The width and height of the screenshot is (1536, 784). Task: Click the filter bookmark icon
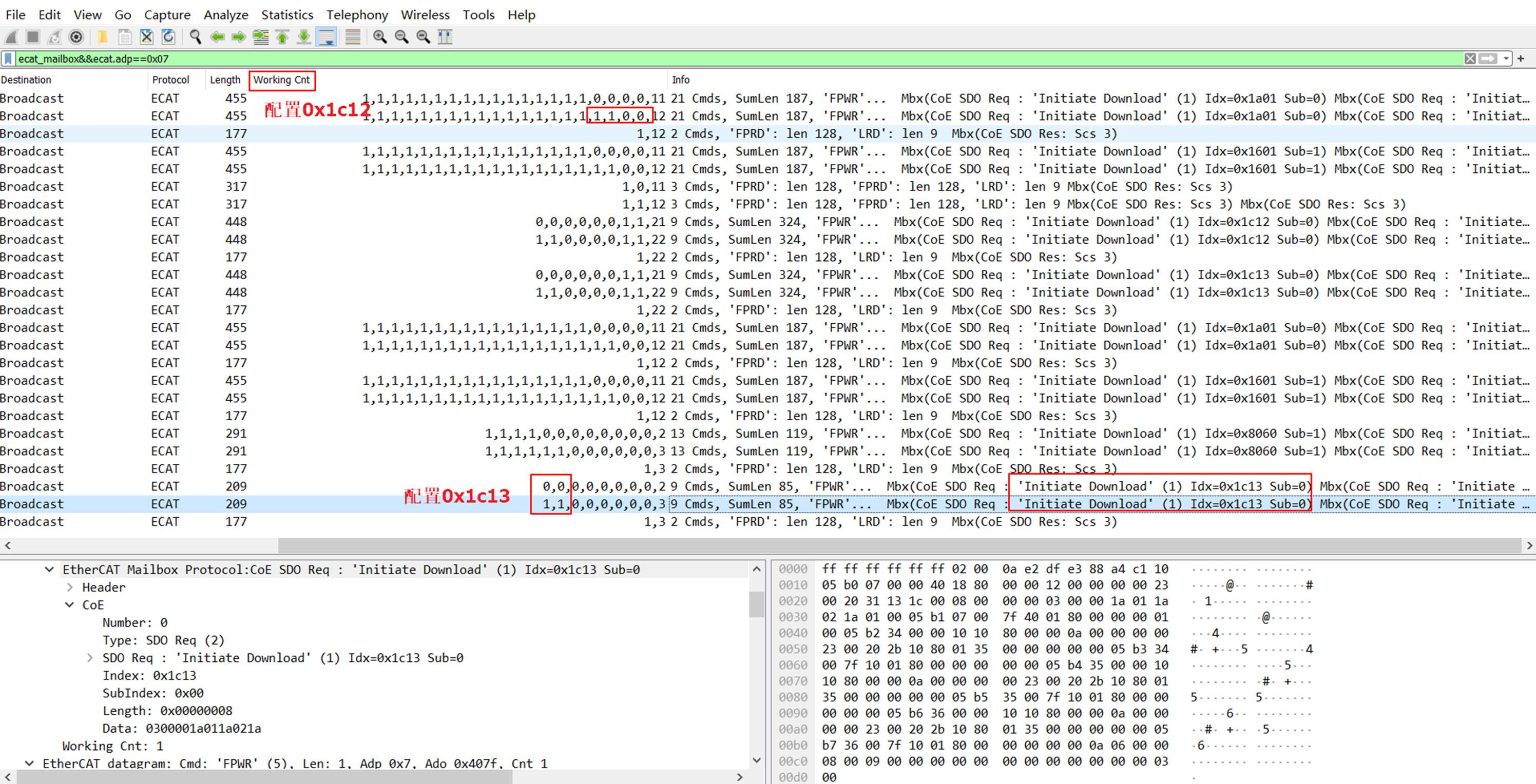(8, 58)
